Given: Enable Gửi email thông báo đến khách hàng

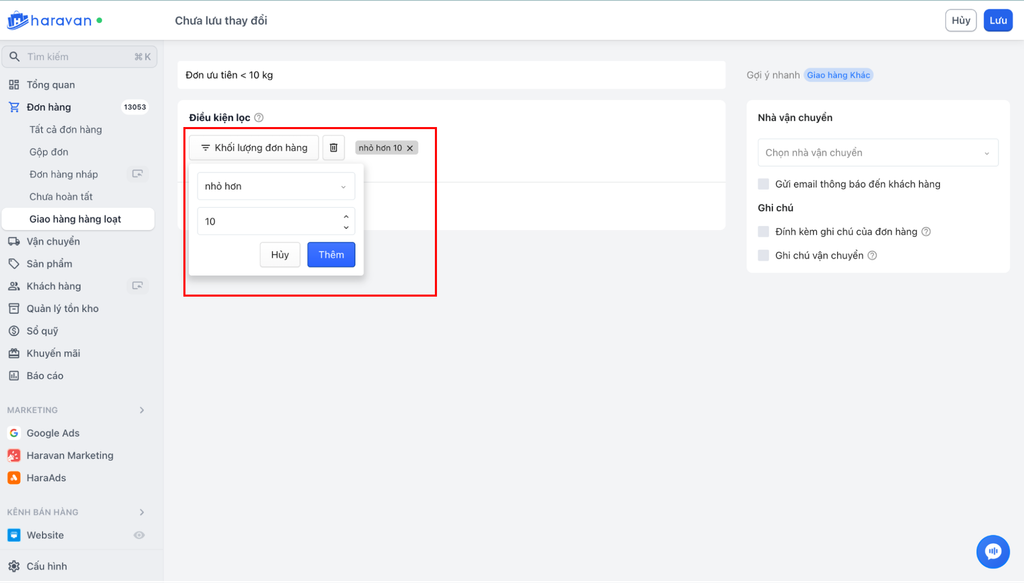Looking at the screenshot, I should tap(764, 184).
